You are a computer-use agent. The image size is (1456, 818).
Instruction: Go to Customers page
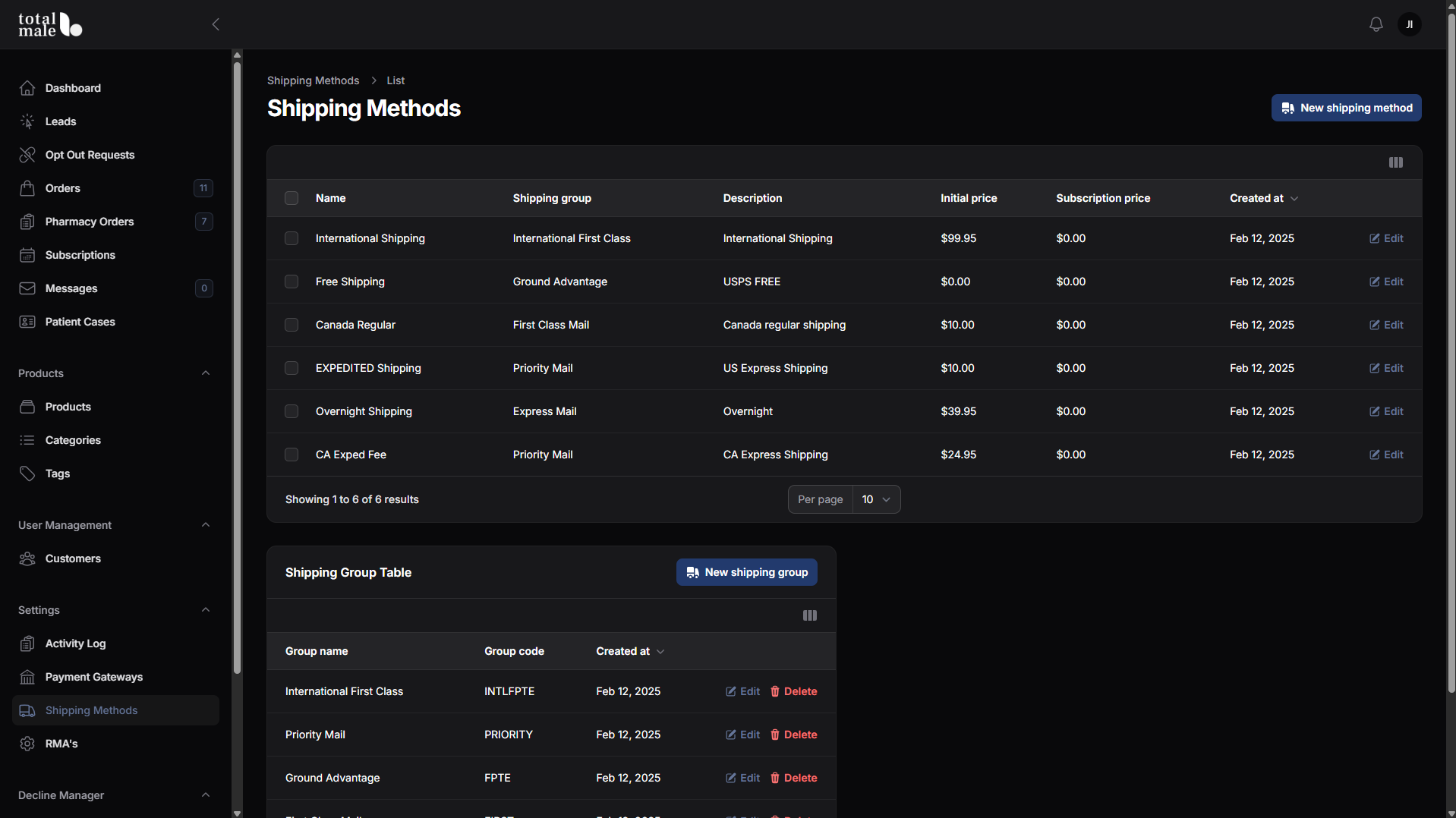point(115,558)
